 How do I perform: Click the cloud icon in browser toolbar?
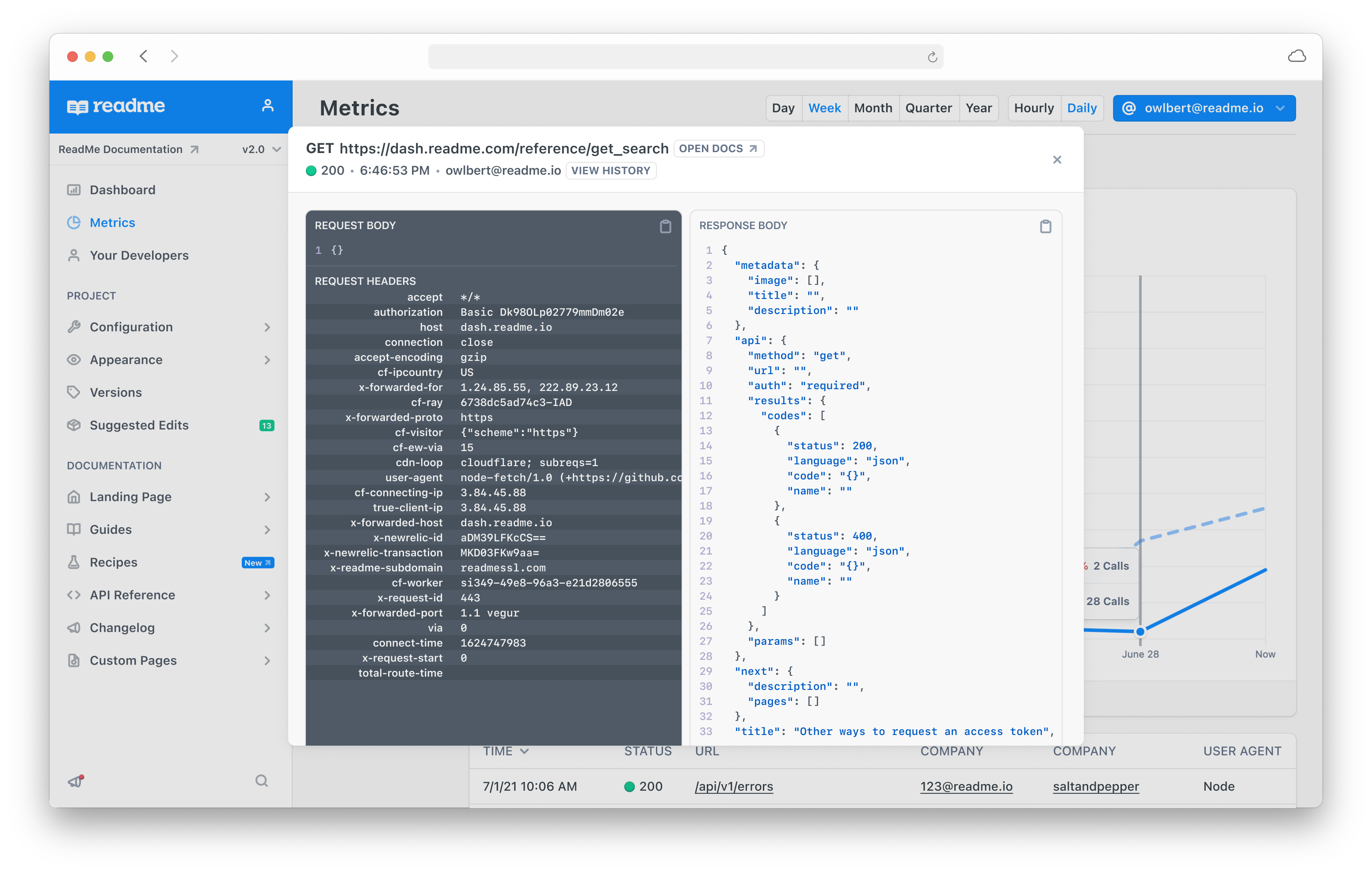1296,56
